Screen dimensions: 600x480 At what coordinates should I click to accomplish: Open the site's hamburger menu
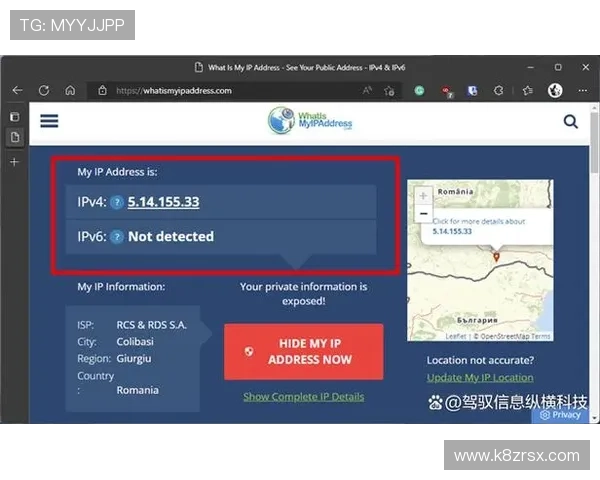click(x=49, y=121)
